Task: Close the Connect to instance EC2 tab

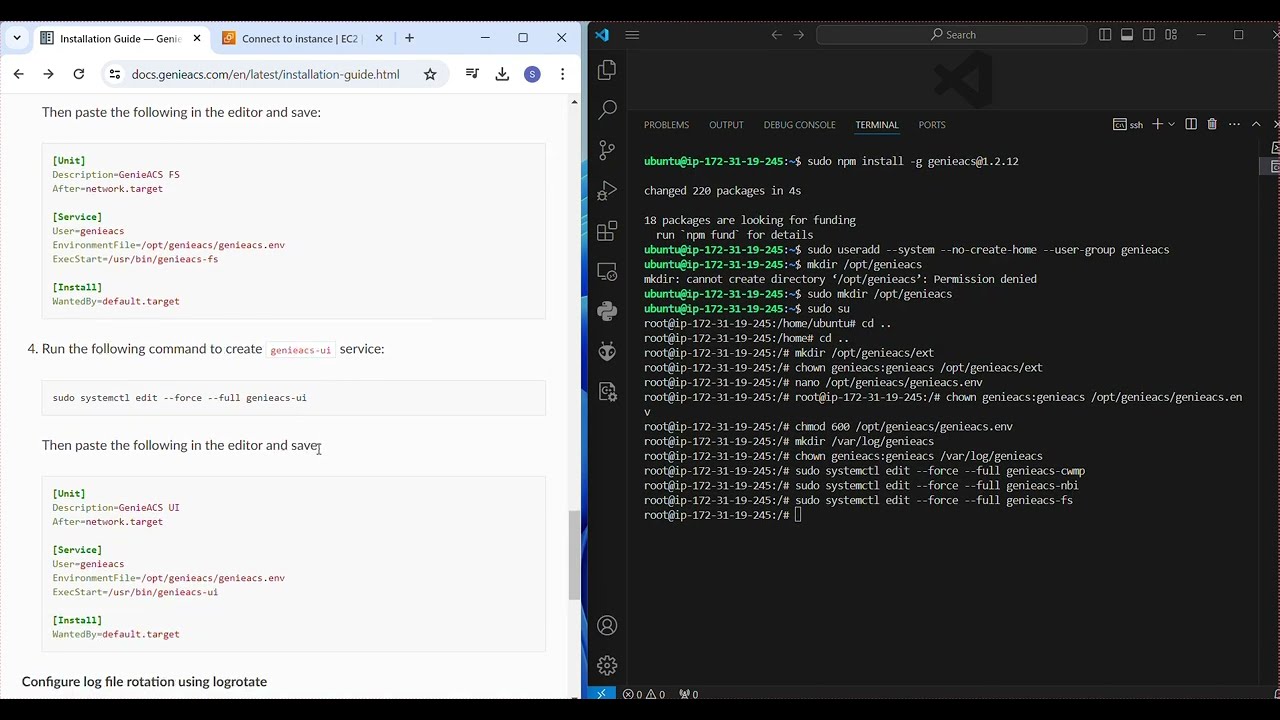Action: [379, 38]
